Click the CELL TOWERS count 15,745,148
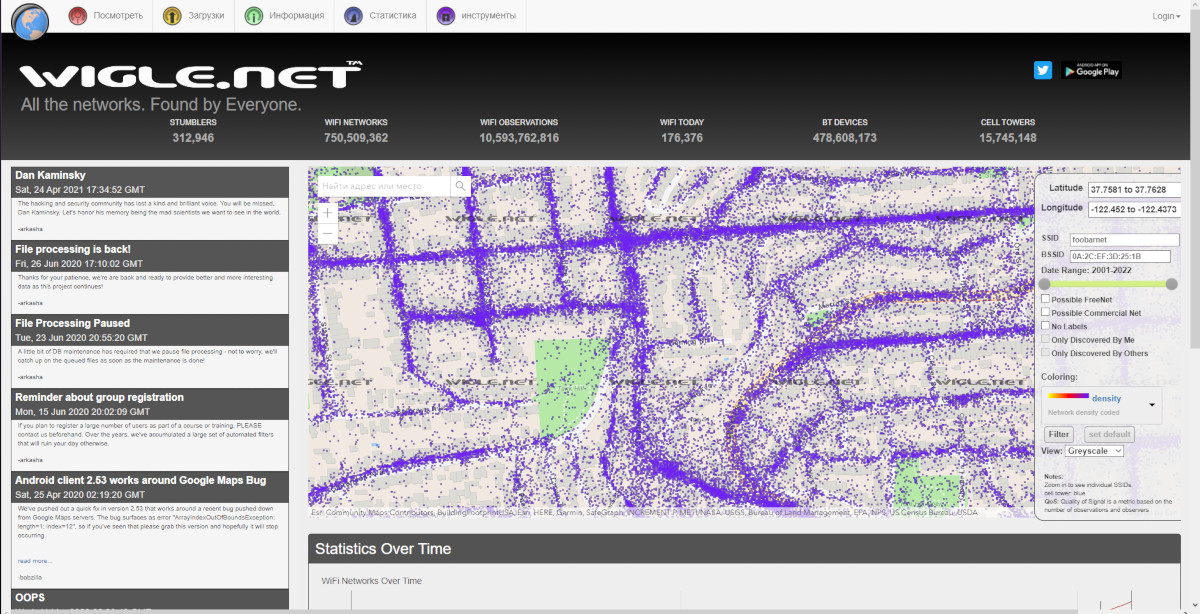 point(1008,138)
